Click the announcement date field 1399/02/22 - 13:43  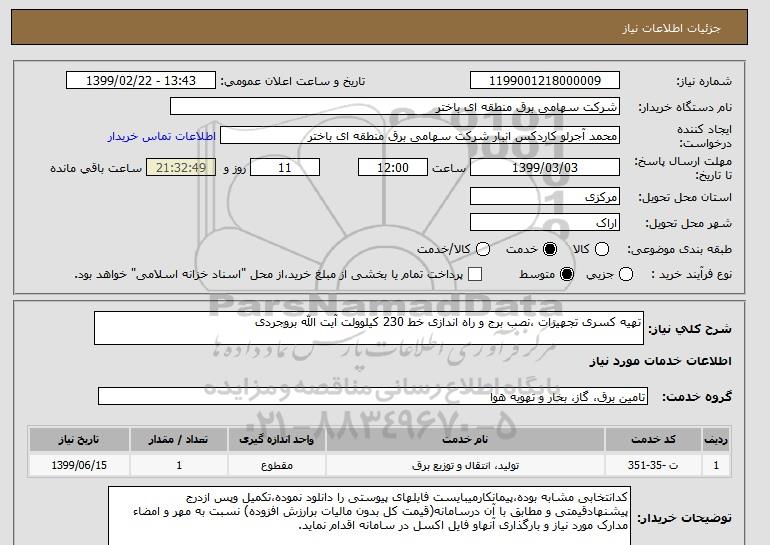click(x=141, y=81)
